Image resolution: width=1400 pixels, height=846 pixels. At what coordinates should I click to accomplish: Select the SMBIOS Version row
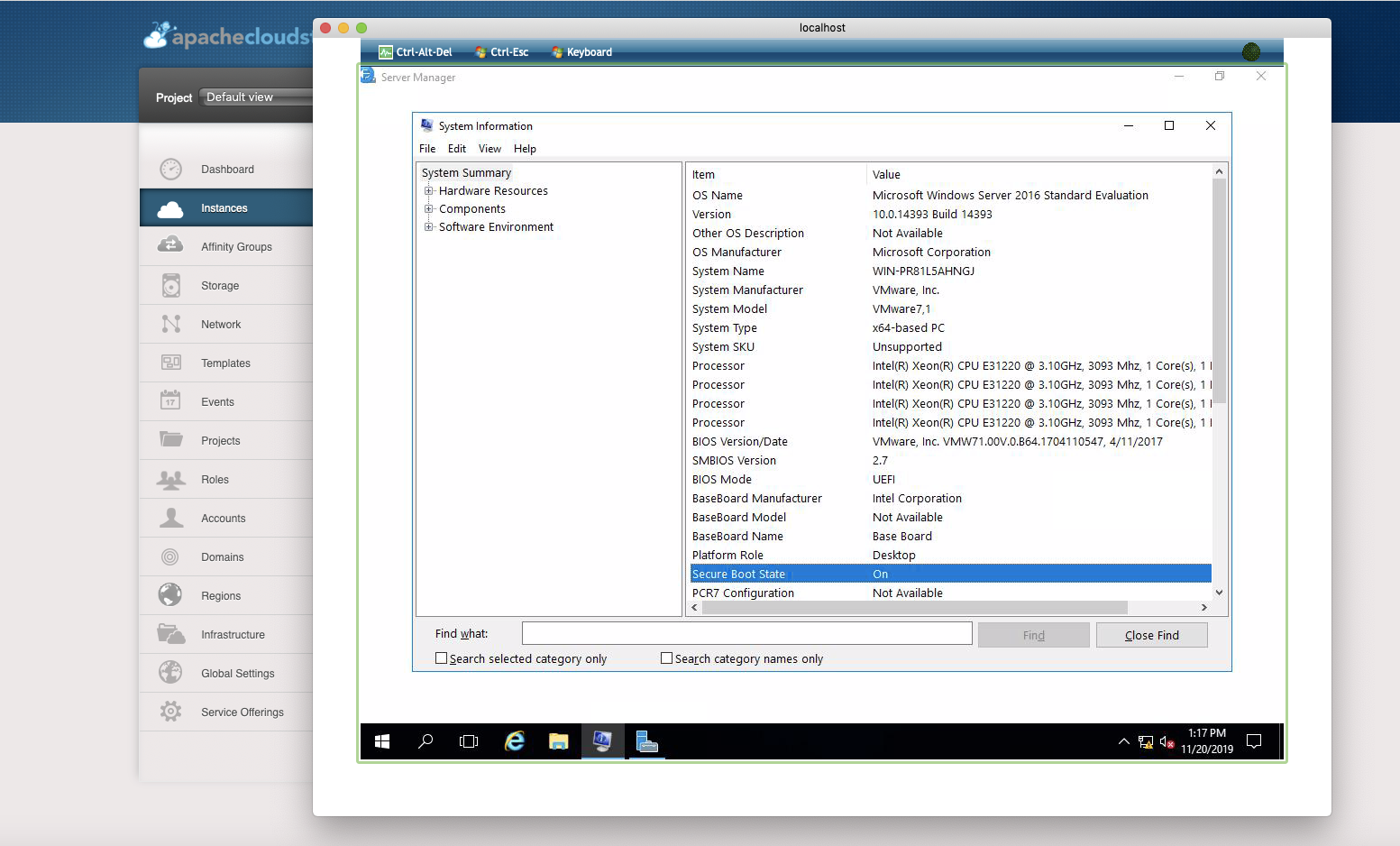coord(949,460)
